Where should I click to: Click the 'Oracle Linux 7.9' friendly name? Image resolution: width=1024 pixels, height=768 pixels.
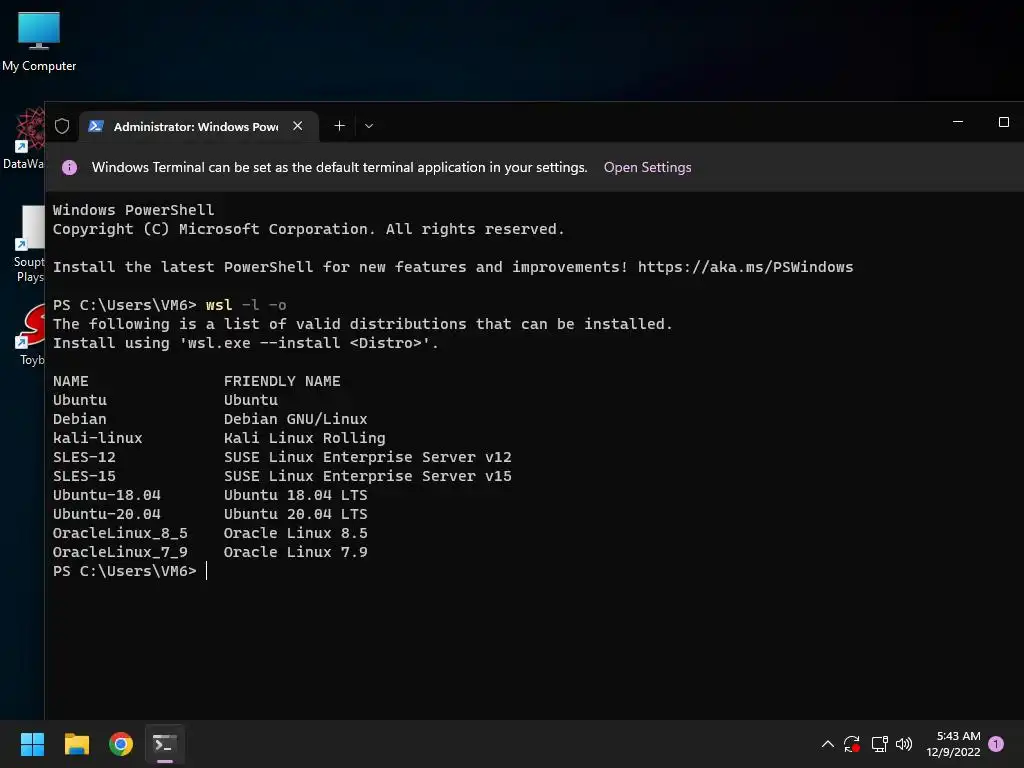(295, 552)
